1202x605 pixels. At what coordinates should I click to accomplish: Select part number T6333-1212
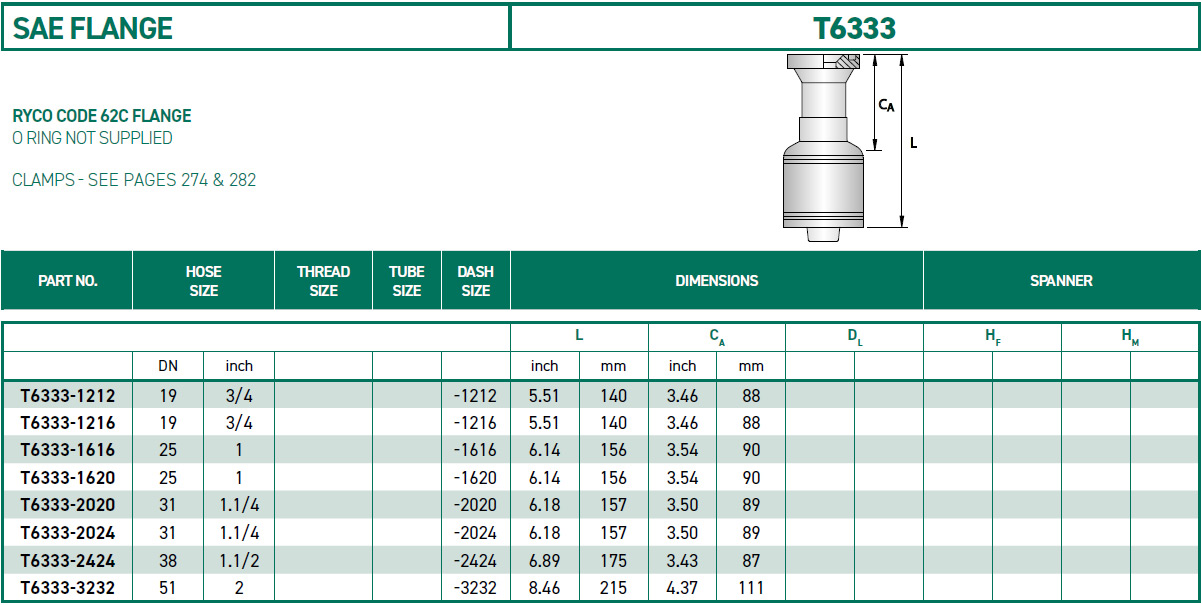point(68,396)
